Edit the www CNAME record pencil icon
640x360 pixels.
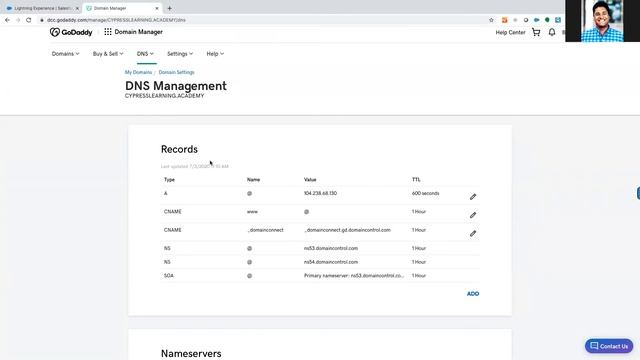[x=473, y=215]
